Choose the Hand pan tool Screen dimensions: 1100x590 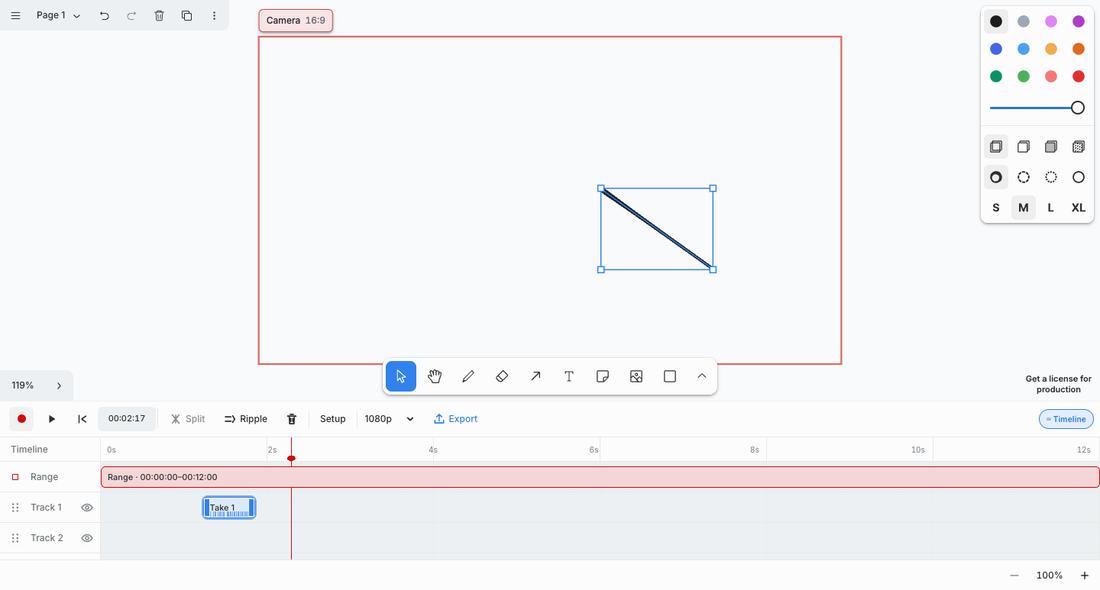tap(434, 377)
